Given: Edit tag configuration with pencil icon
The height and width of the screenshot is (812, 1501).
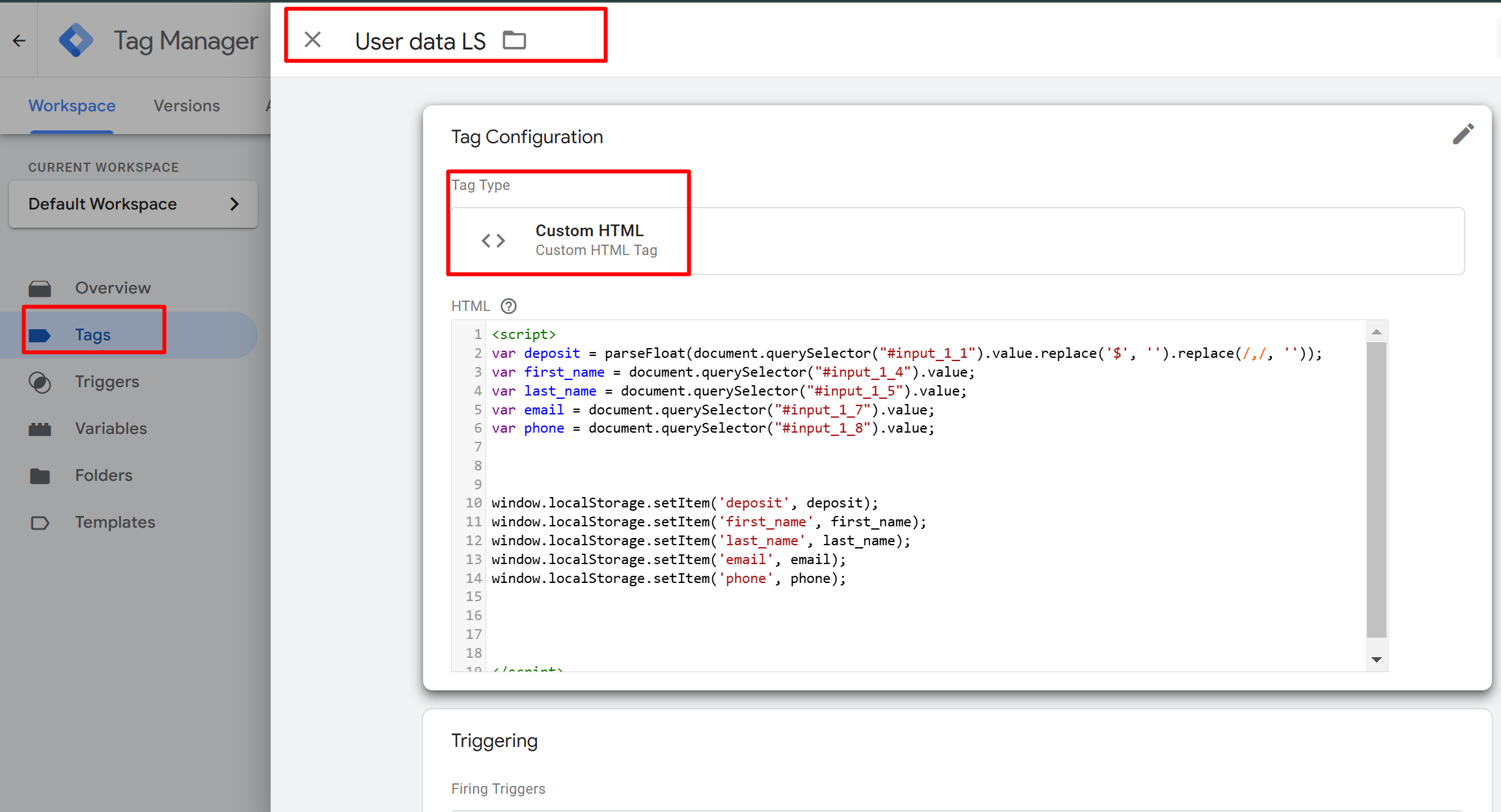Looking at the screenshot, I should pos(1463,135).
